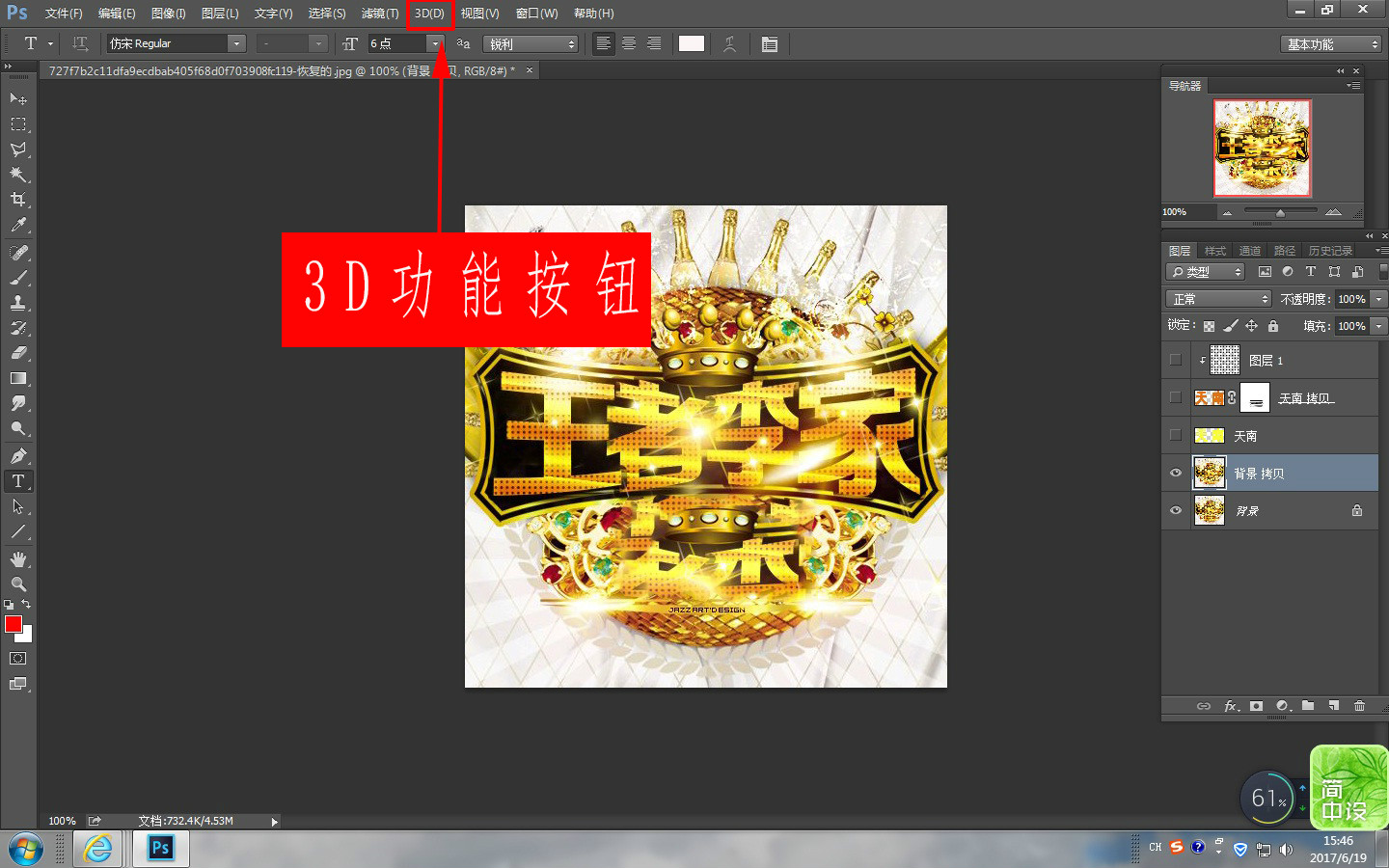The width and height of the screenshot is (1389, 868).
Task: Switch to the 路径 tab
Action: tap(1284, 251)
